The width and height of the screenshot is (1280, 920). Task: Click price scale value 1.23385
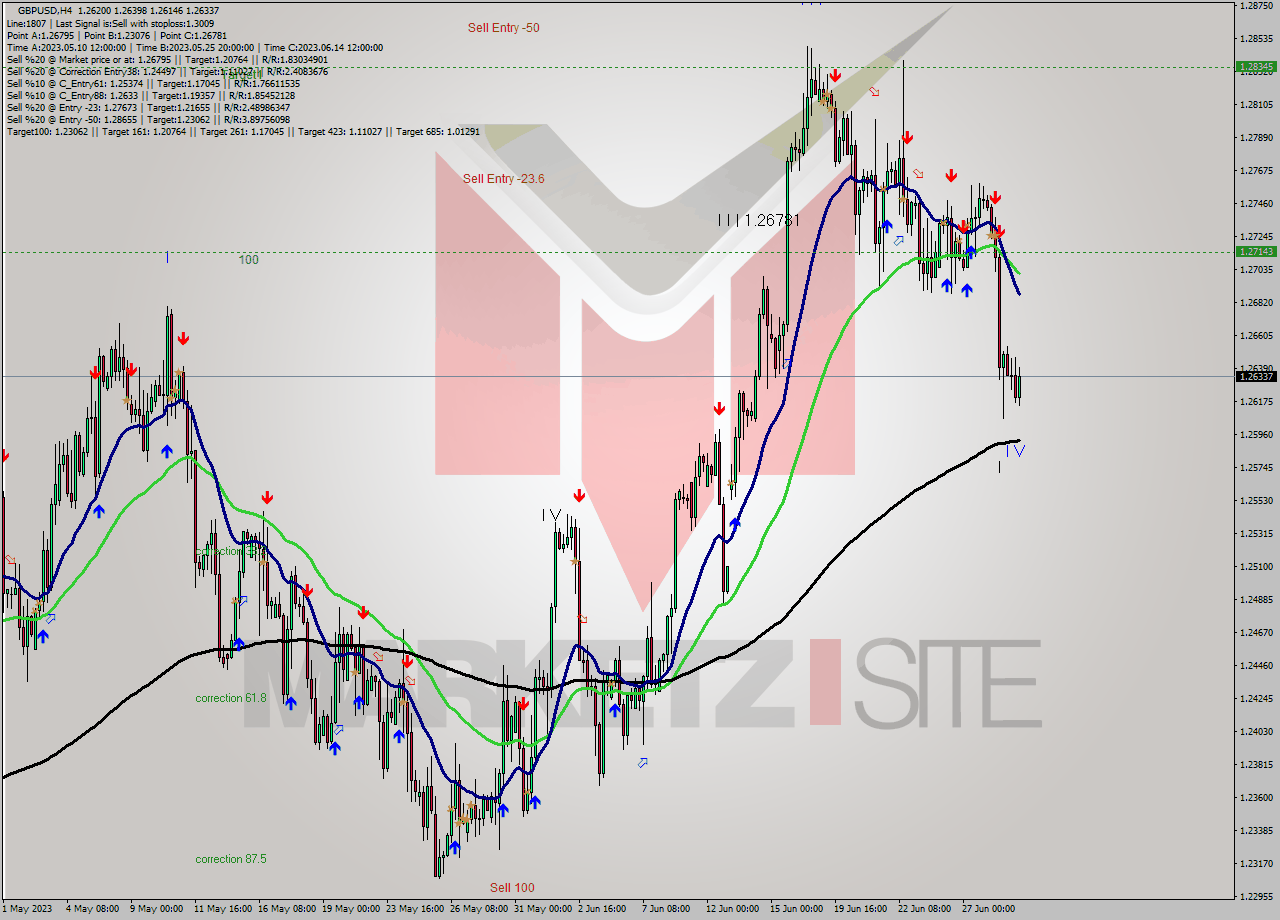point(1256,831)
